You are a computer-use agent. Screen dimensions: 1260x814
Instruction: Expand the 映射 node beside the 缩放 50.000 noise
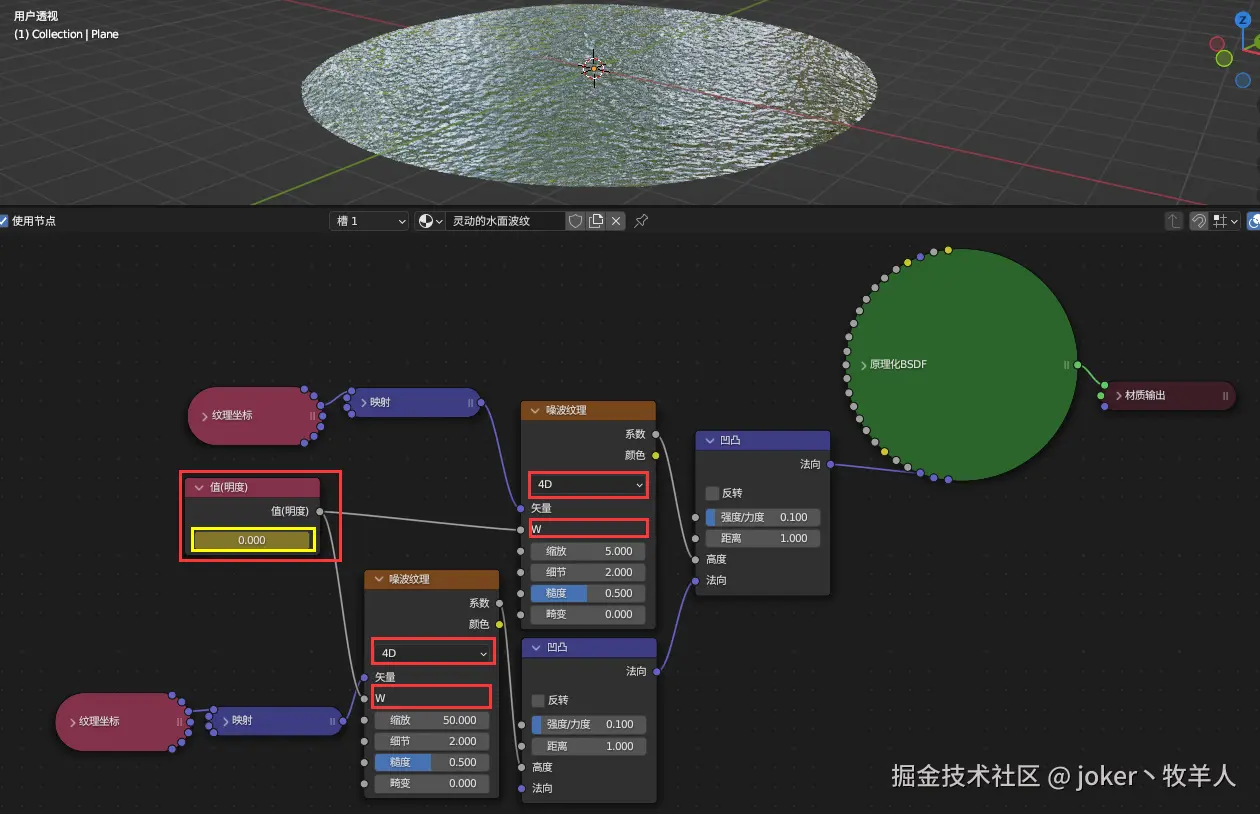(224, 721)
